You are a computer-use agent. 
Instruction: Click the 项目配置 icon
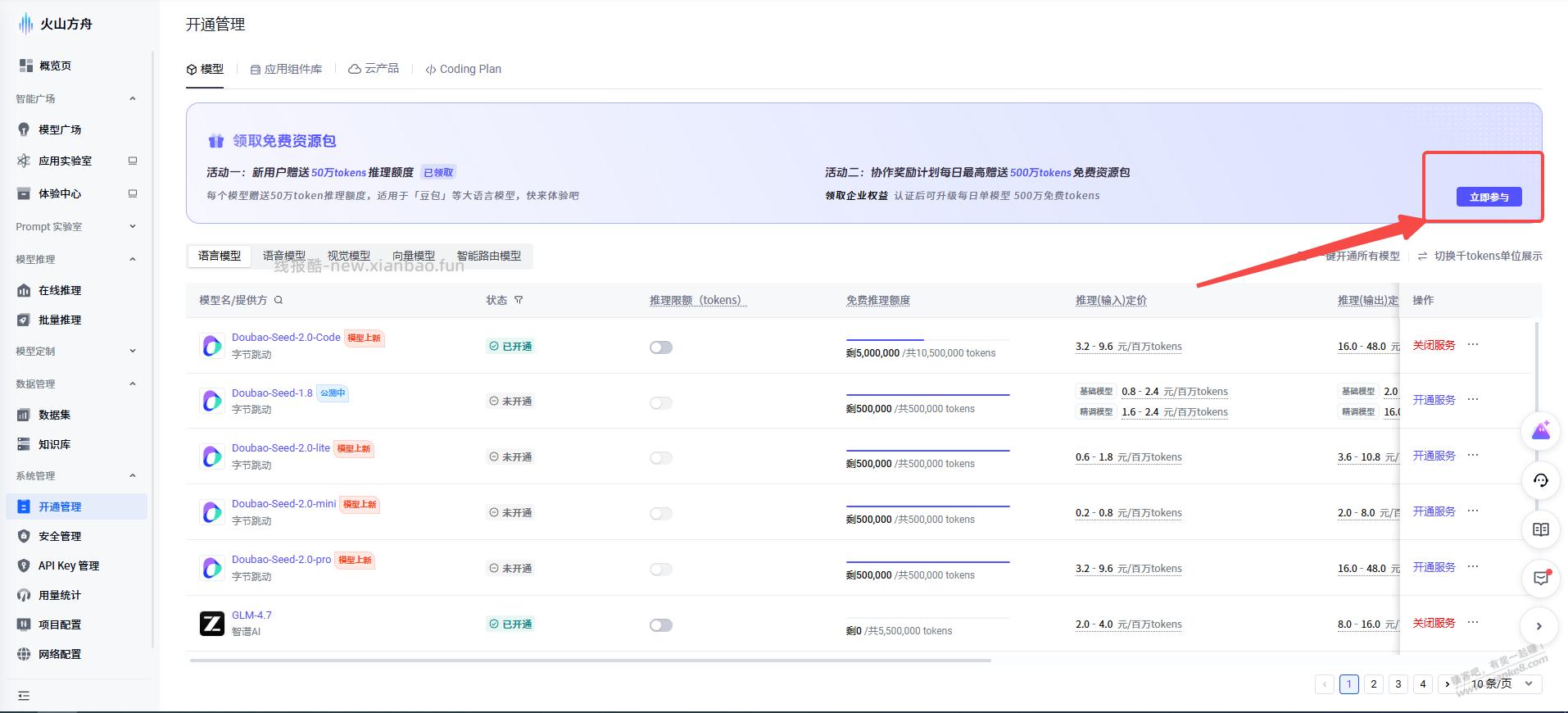pos(24,624)
